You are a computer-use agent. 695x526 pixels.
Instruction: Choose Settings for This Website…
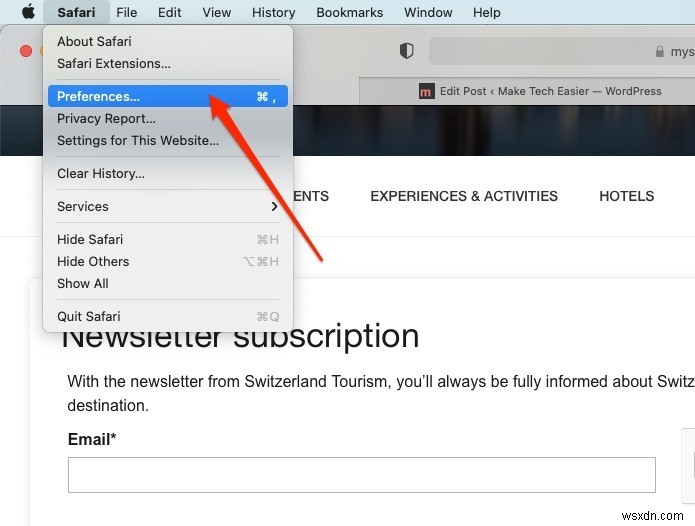(168, 140)
